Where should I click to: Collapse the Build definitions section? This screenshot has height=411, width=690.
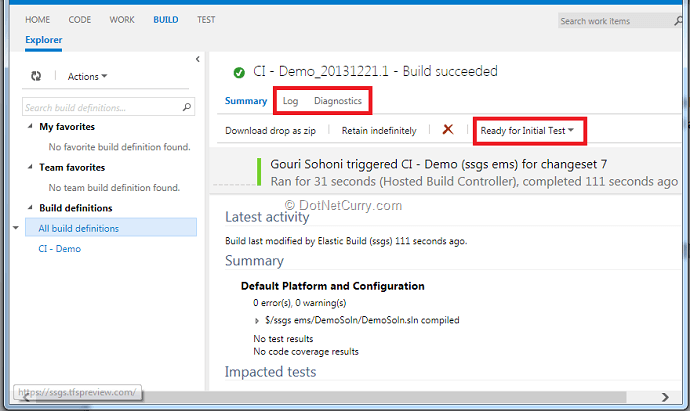29,208
